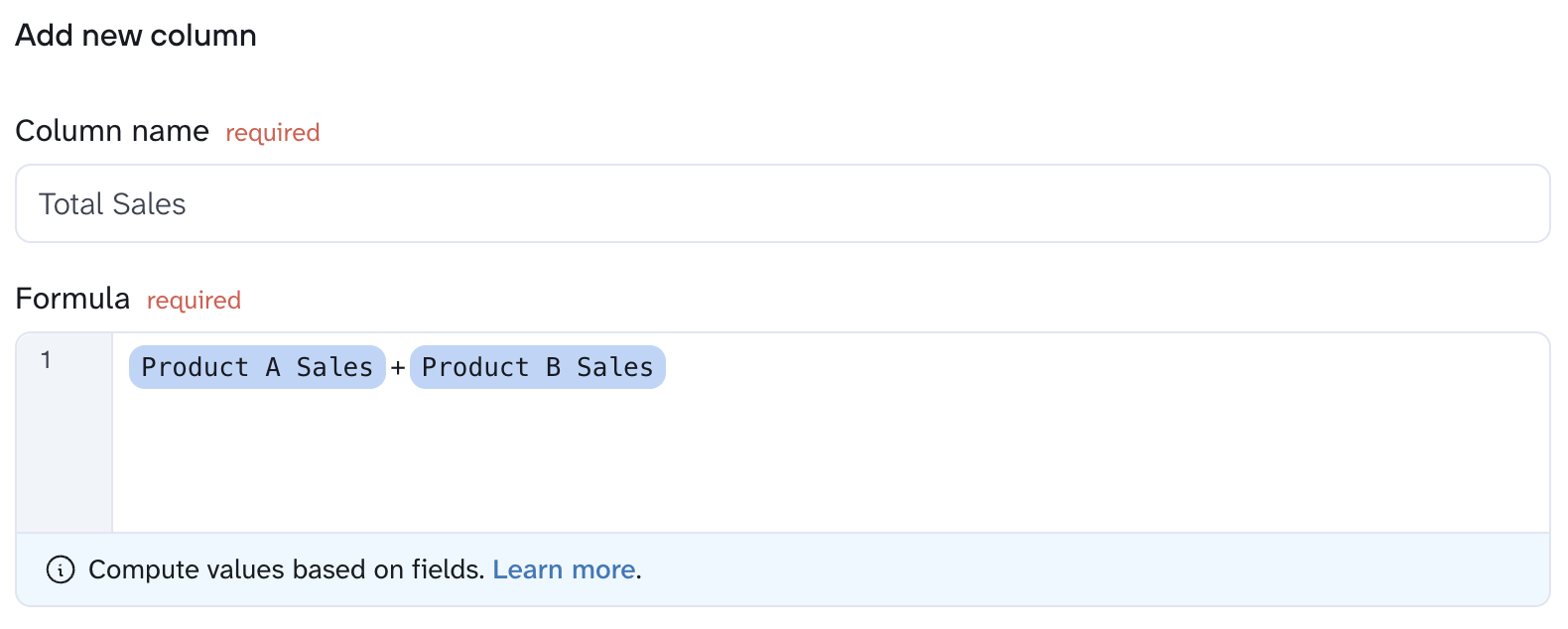Select the Product A Sales field token
The image size is (1568, 629).
pyautogui.click(x=257, y=367)
